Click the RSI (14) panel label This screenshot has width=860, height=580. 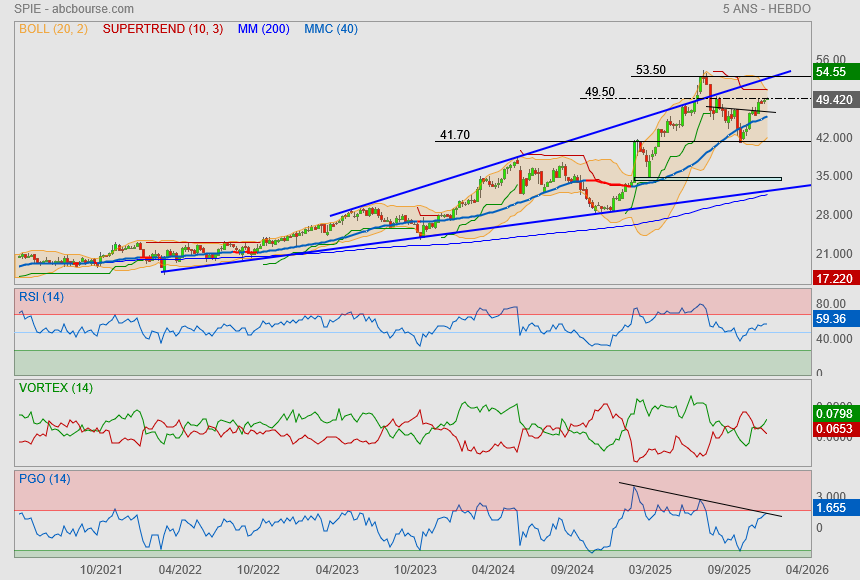41,297
